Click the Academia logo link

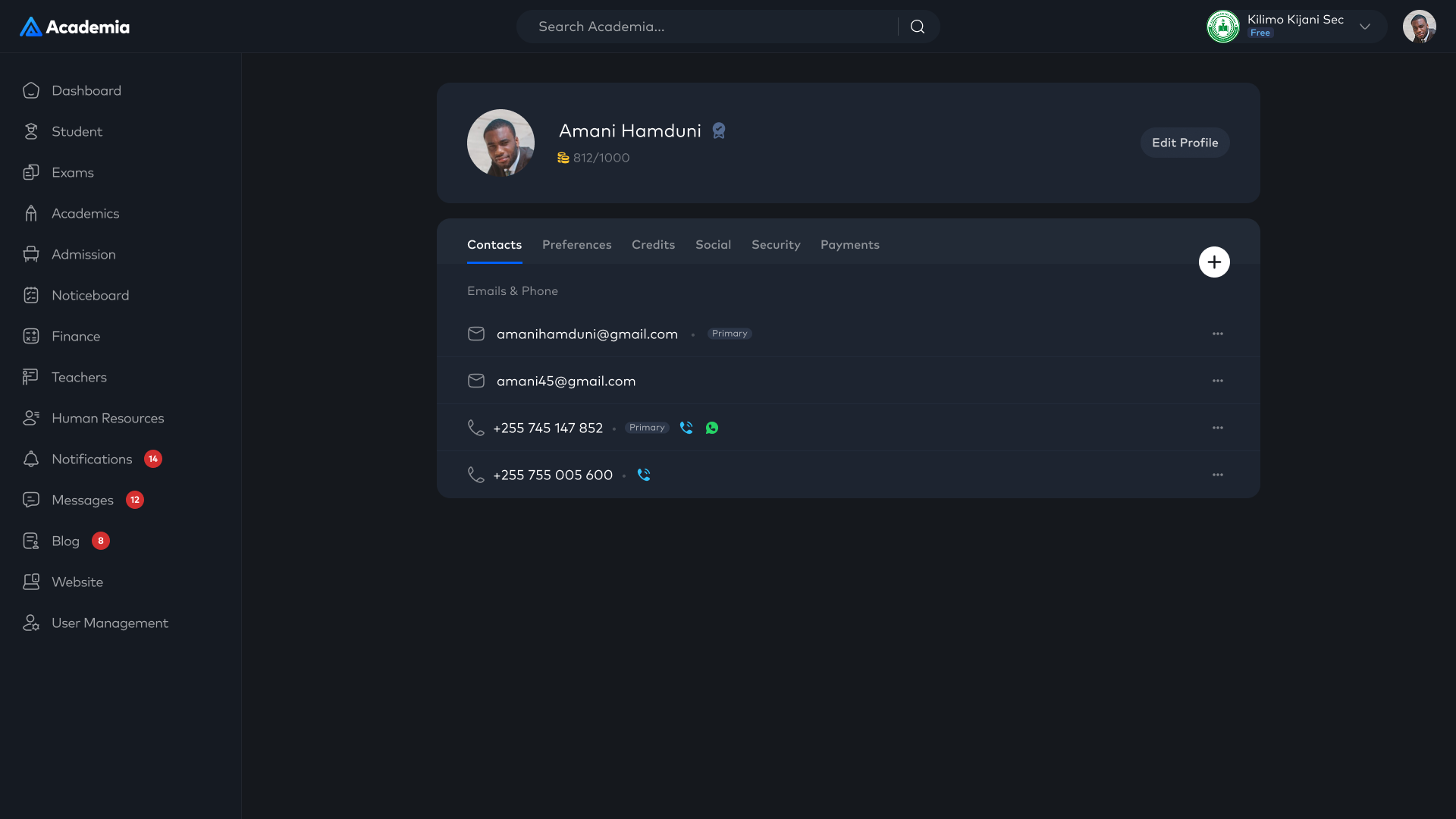(x=74, y=27)
